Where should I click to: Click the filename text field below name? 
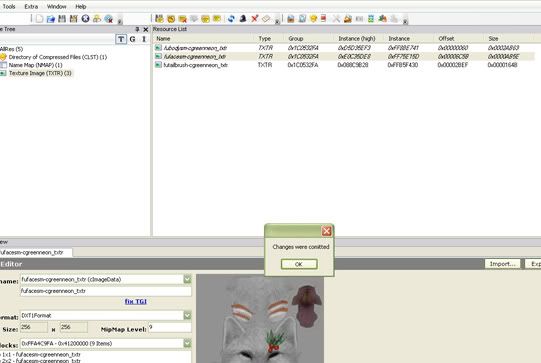pyautogui.click(x=106, y=291)
